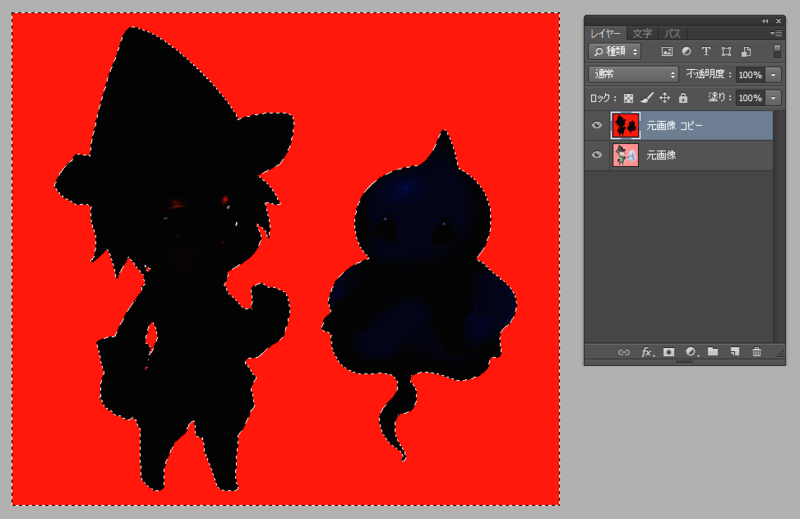Filter layers by adjustment layer icon

(x=687, y=51)
